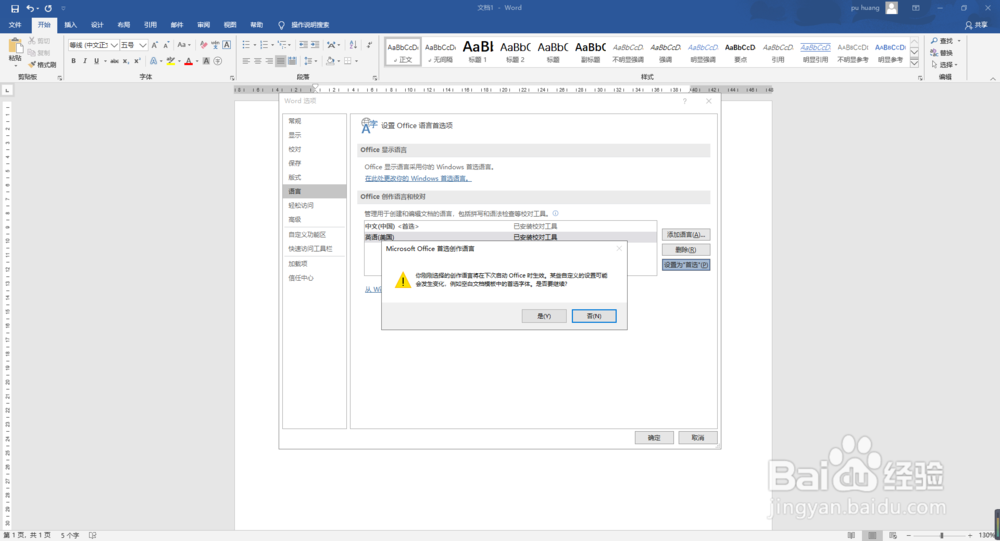Select 自定义功能区 in Word Options sidebar
The image size is (1000, 541).
tap(314, 235)
